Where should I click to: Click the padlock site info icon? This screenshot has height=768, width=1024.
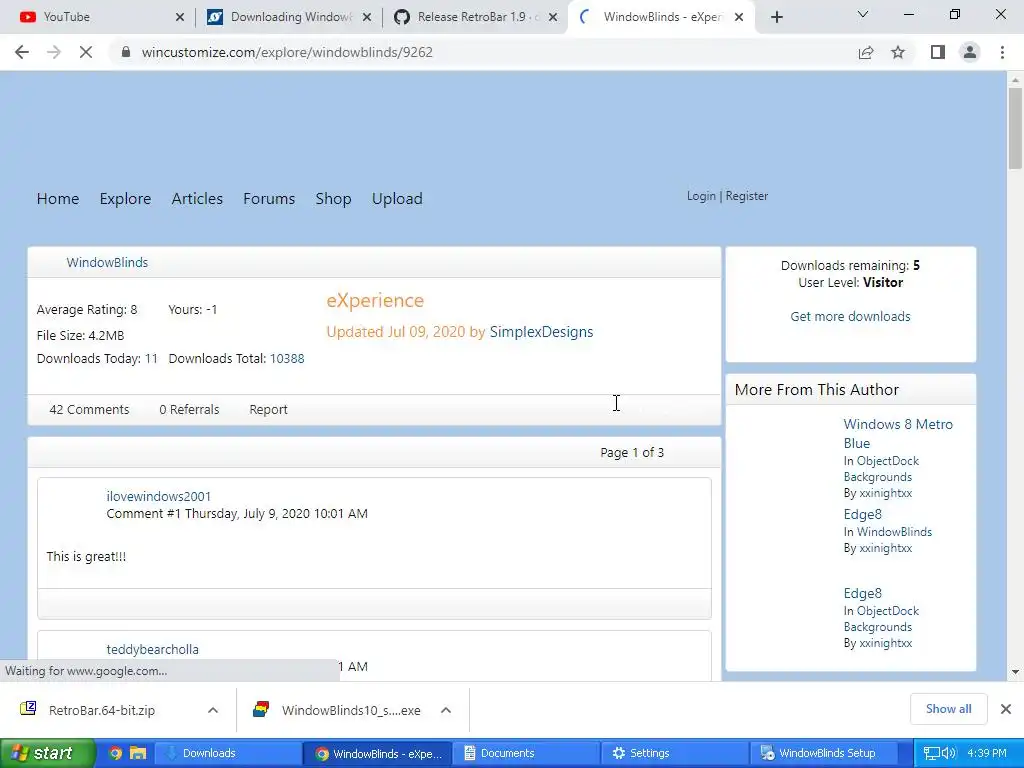[126, 52]
